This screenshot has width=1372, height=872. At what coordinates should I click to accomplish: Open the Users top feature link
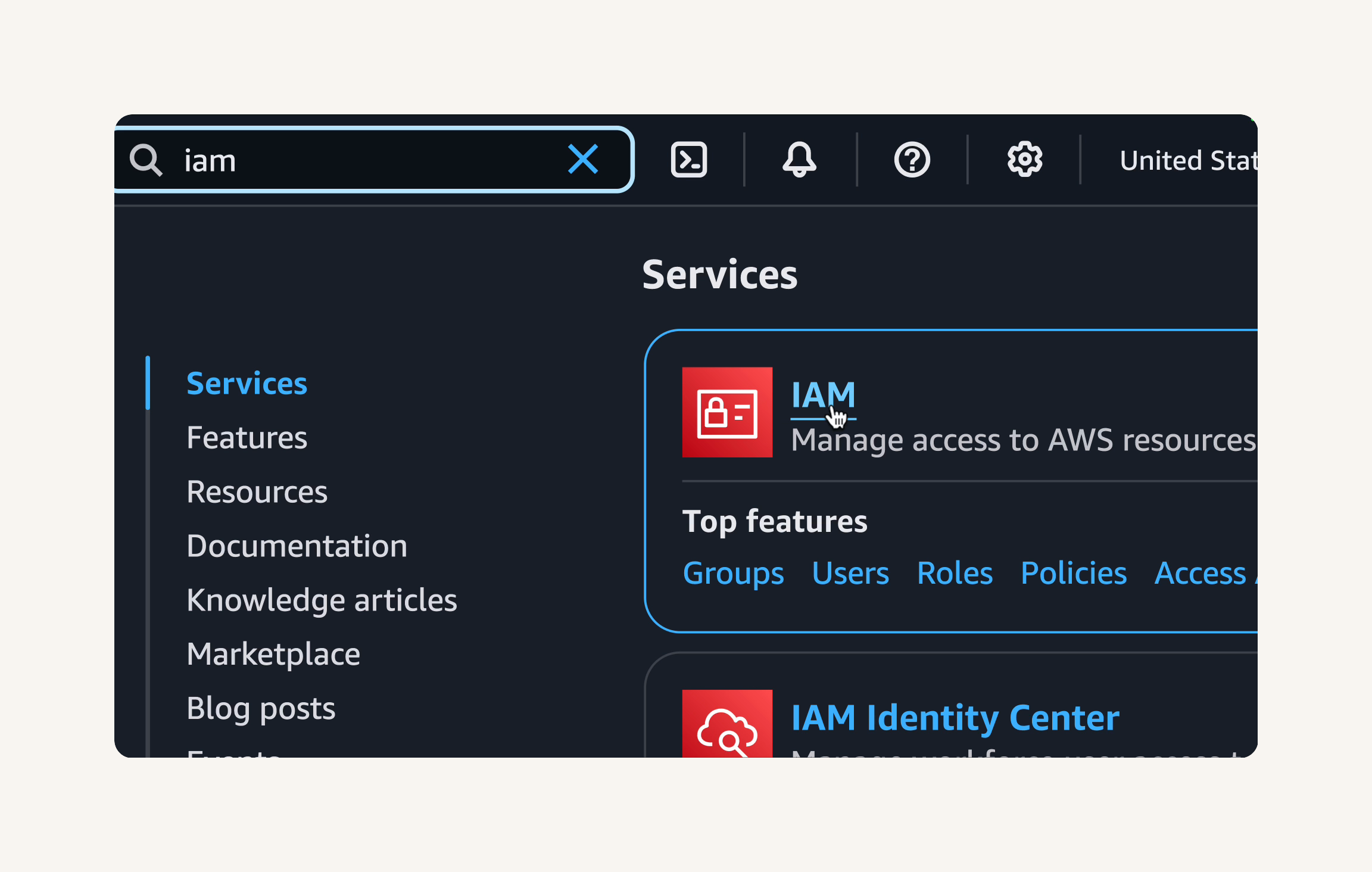(850, 573)
